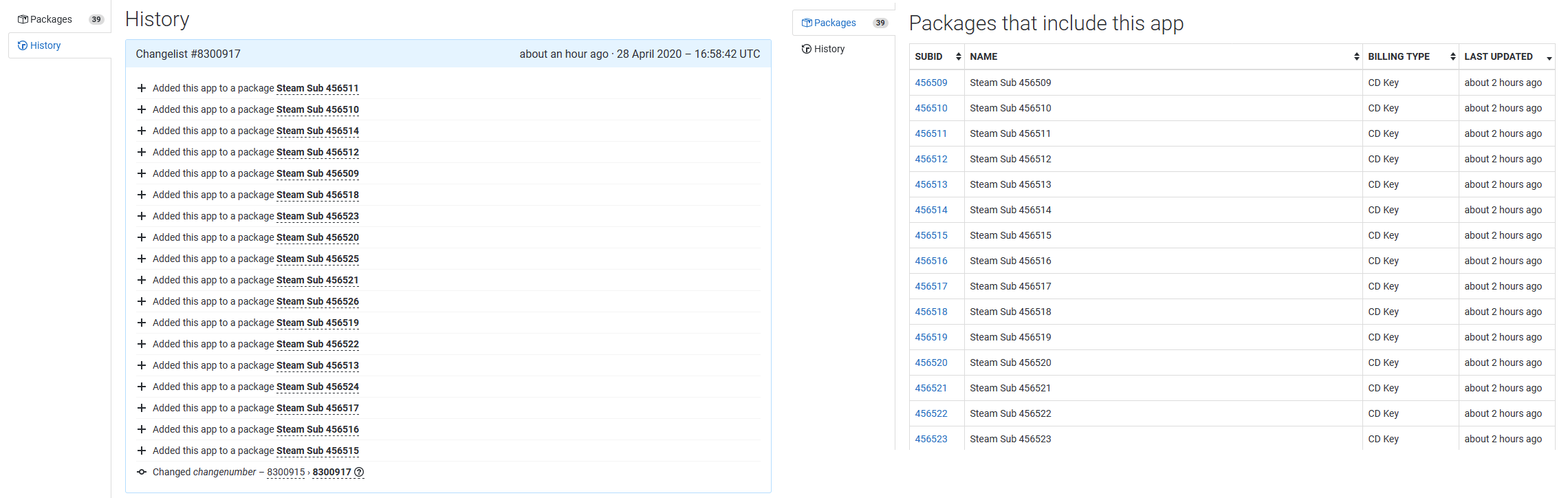
Task: Open the Packages tab beside packages table
Action: tap(844, 23)
